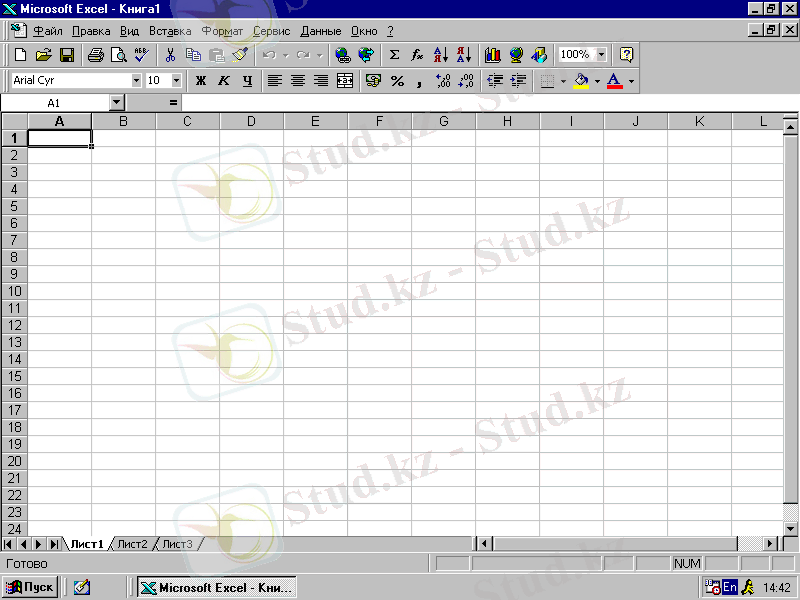Viewport: 800px width, 600px height.
Task: Switch to the Лист3 sheet tab
Action: click(x=177, y=544)
